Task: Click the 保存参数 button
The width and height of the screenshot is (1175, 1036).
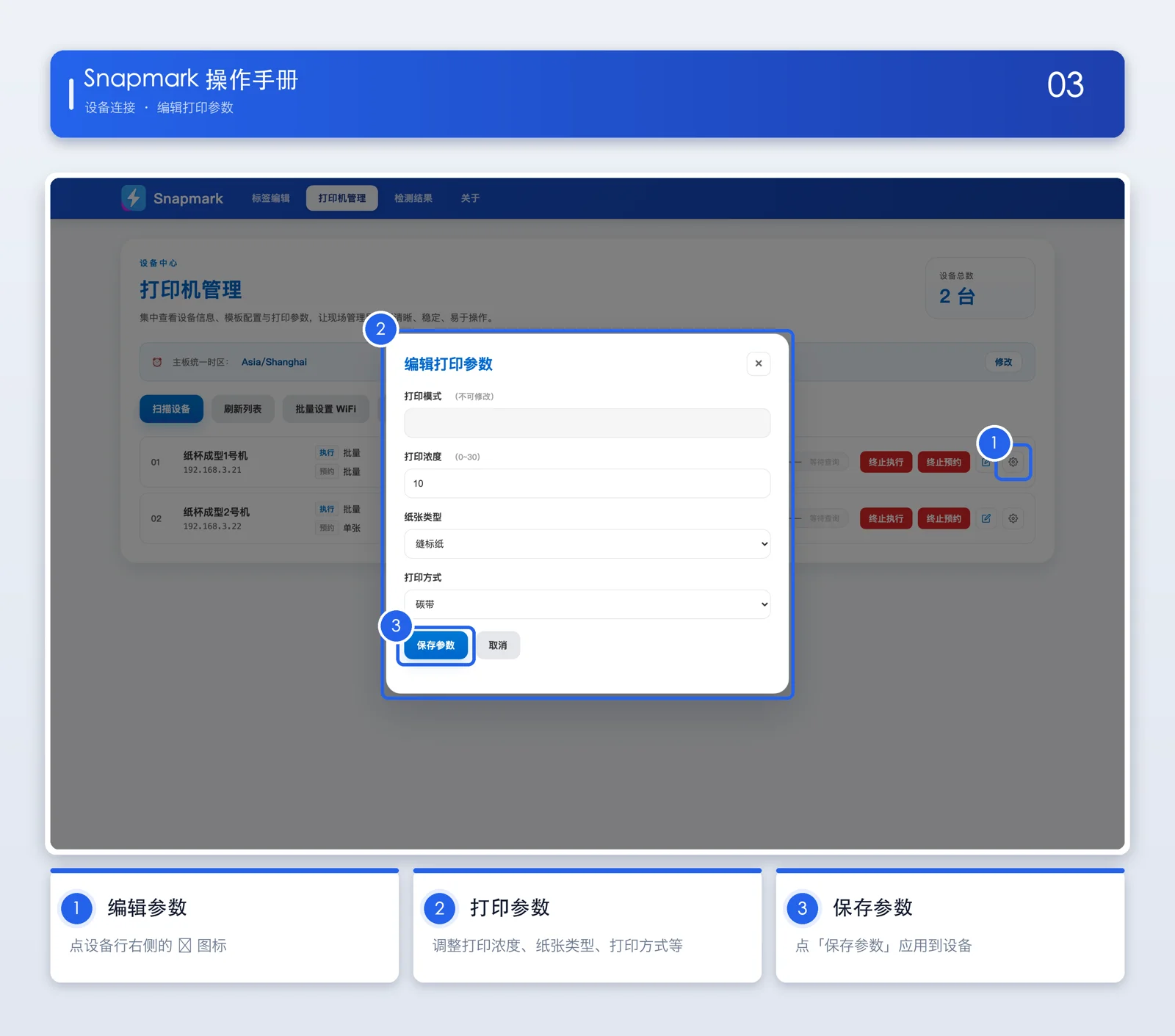Action: 436,645
